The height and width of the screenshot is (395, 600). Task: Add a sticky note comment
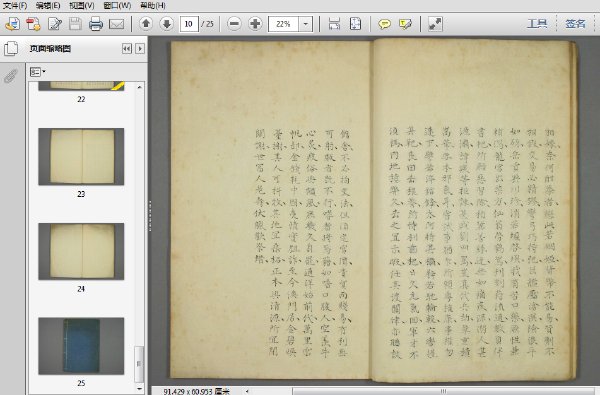point(384,24)
